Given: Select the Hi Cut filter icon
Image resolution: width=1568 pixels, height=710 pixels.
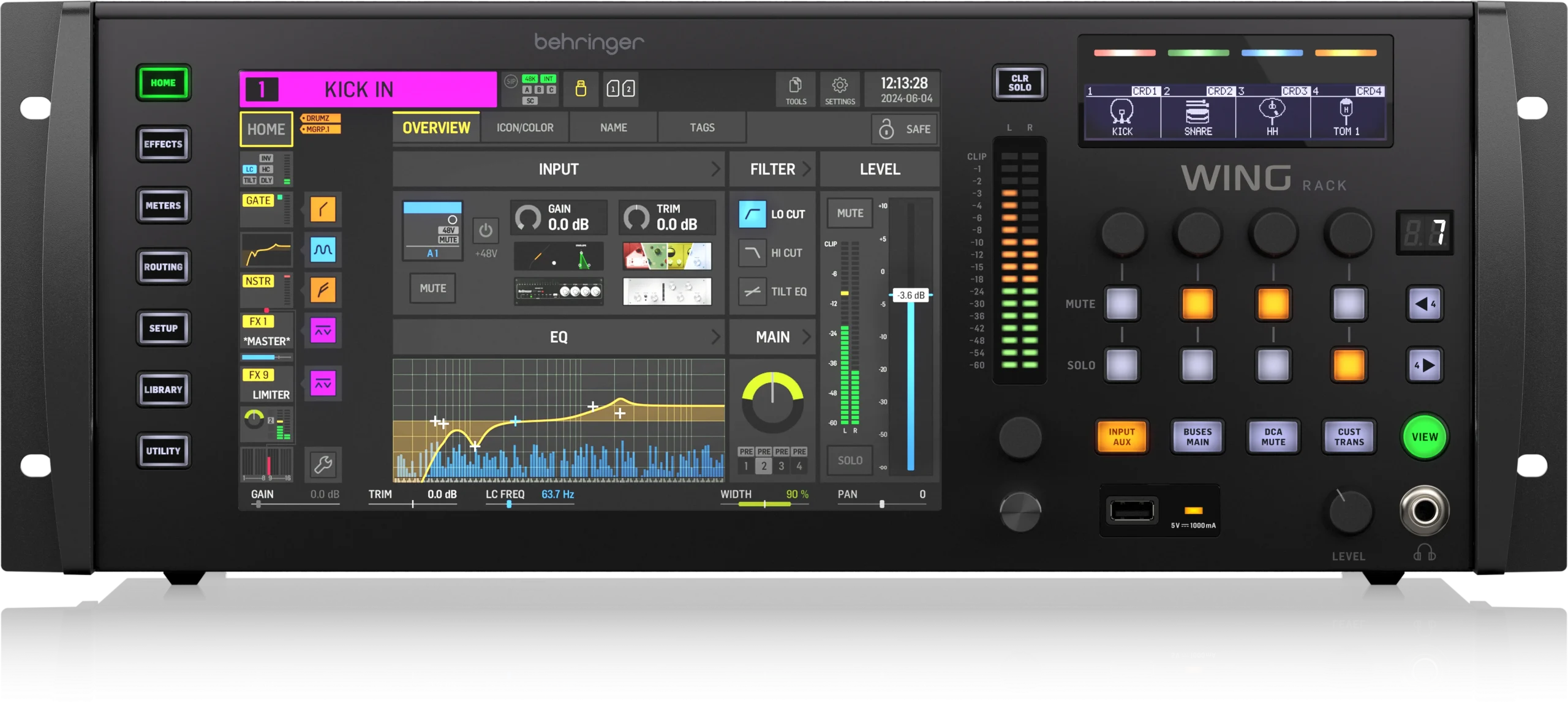Looking at the screenshot, I should coord(752,253).
